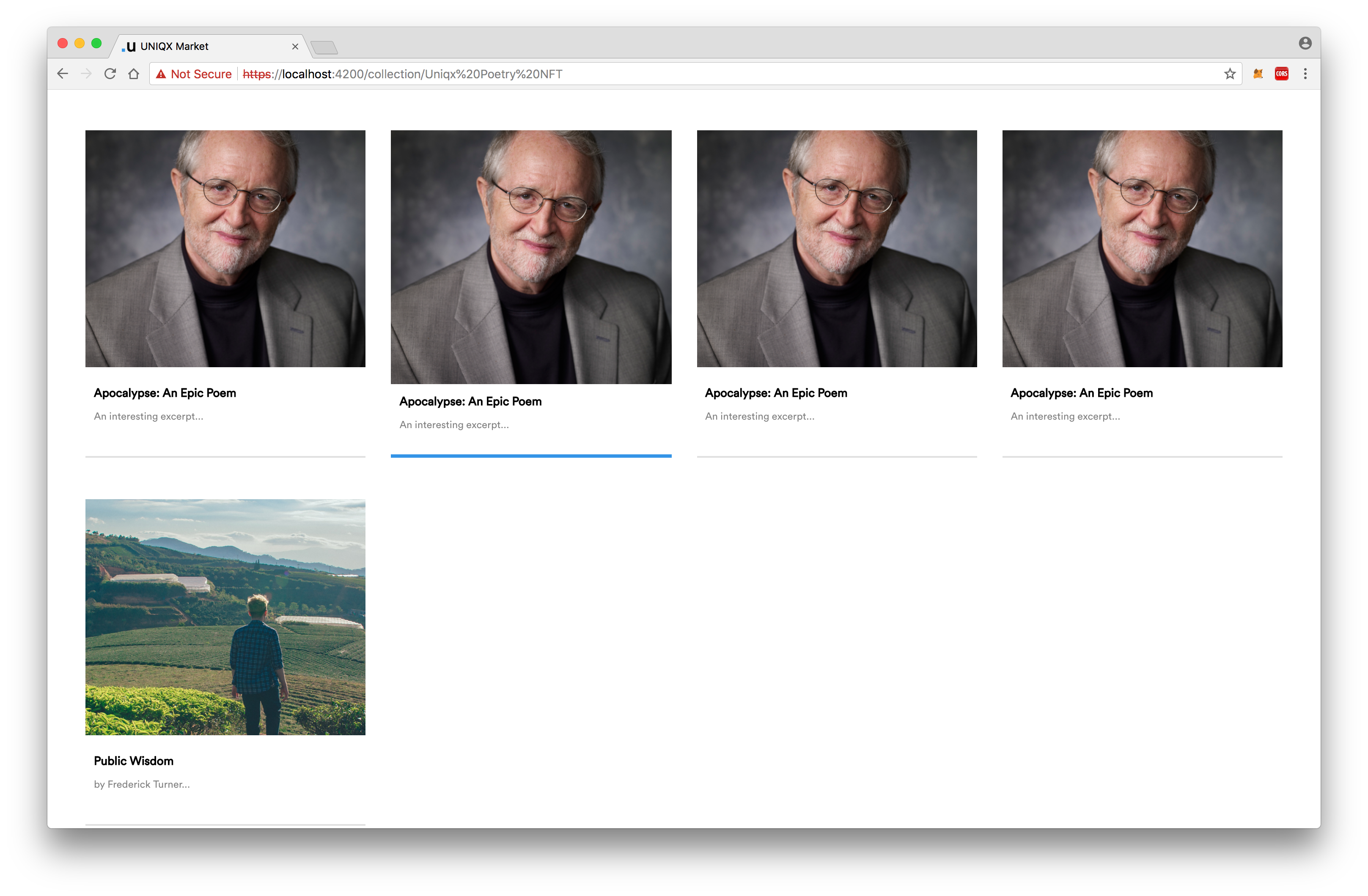Image resolution: width=1368 pixels, height=896 pixels.
Task: Click the third Apocalypse: An Epic Poem title
Action: pos(775,393)
